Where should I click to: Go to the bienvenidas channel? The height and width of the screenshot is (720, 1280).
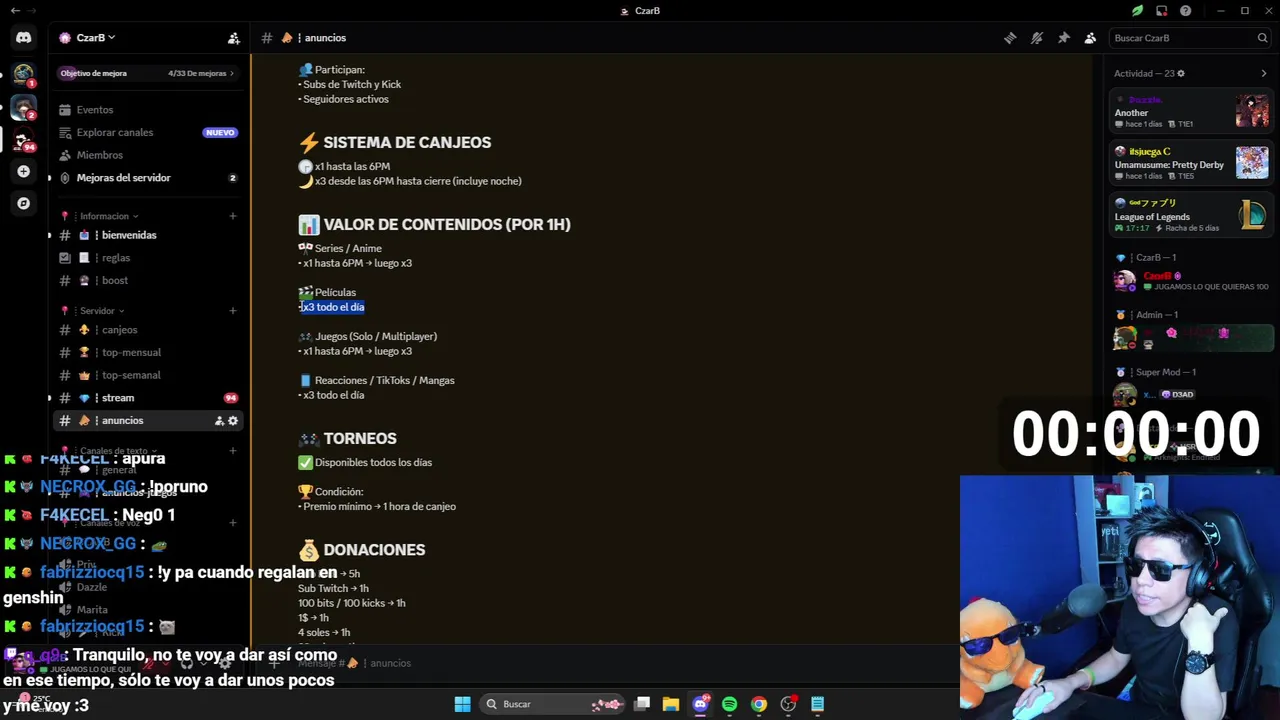[x=148, y=235]
